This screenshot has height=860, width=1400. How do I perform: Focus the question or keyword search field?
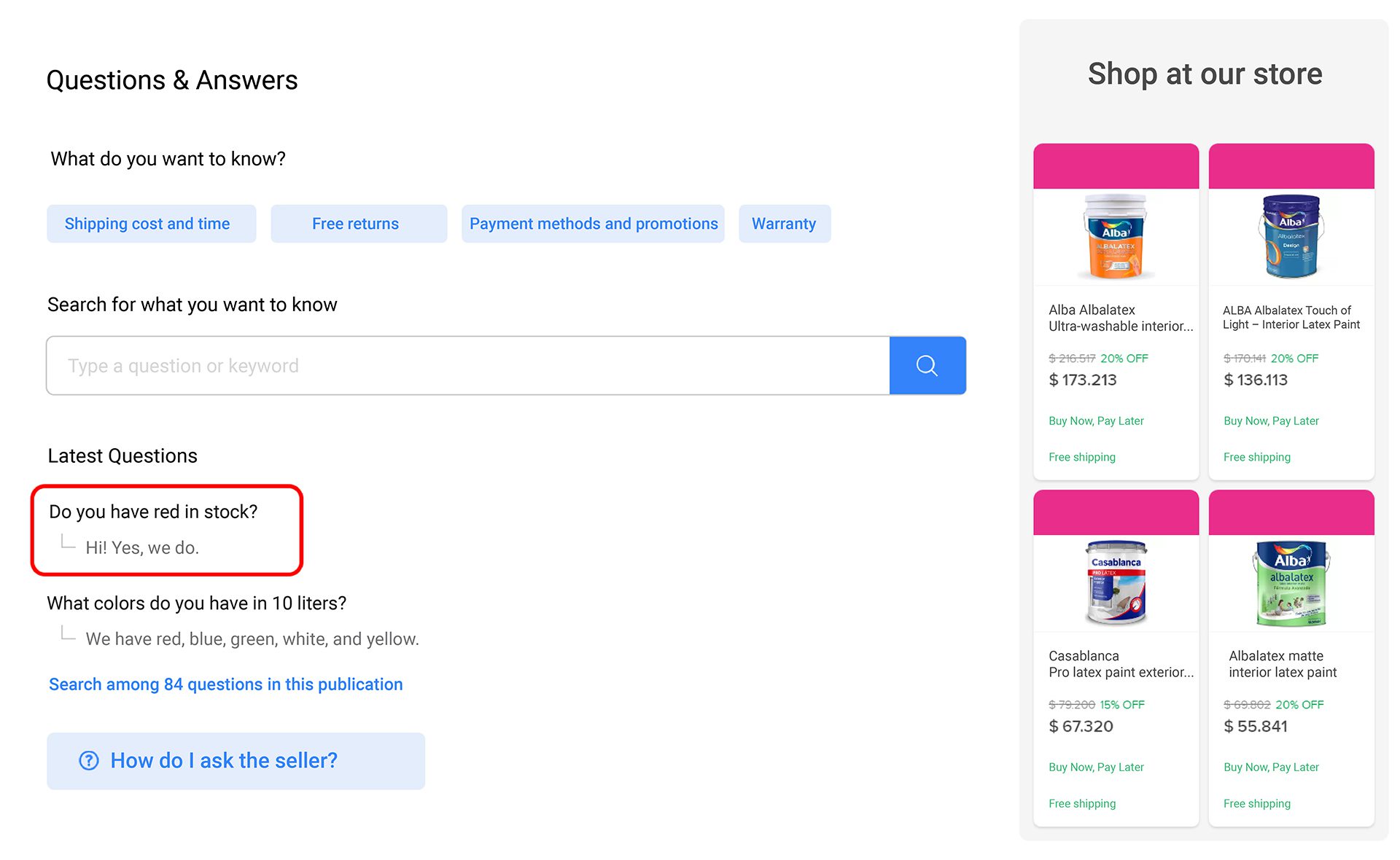point(467,365)
